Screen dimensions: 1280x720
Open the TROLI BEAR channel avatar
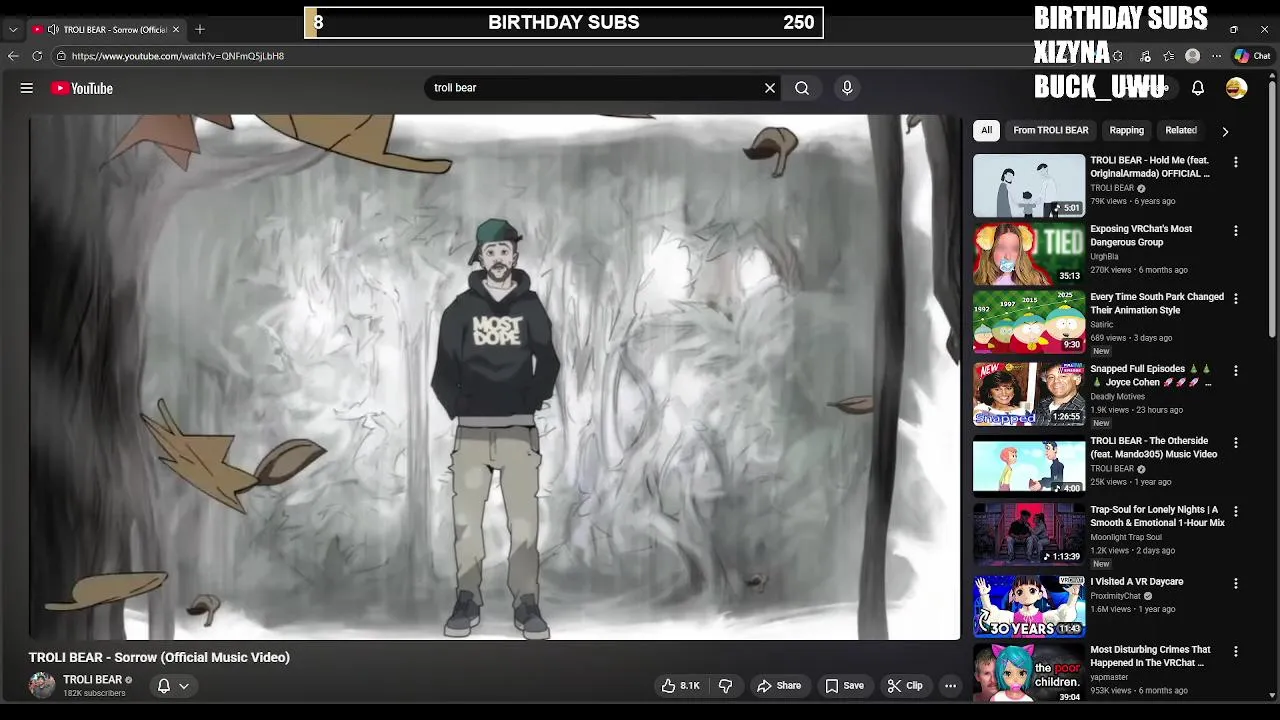pos(42,685)
